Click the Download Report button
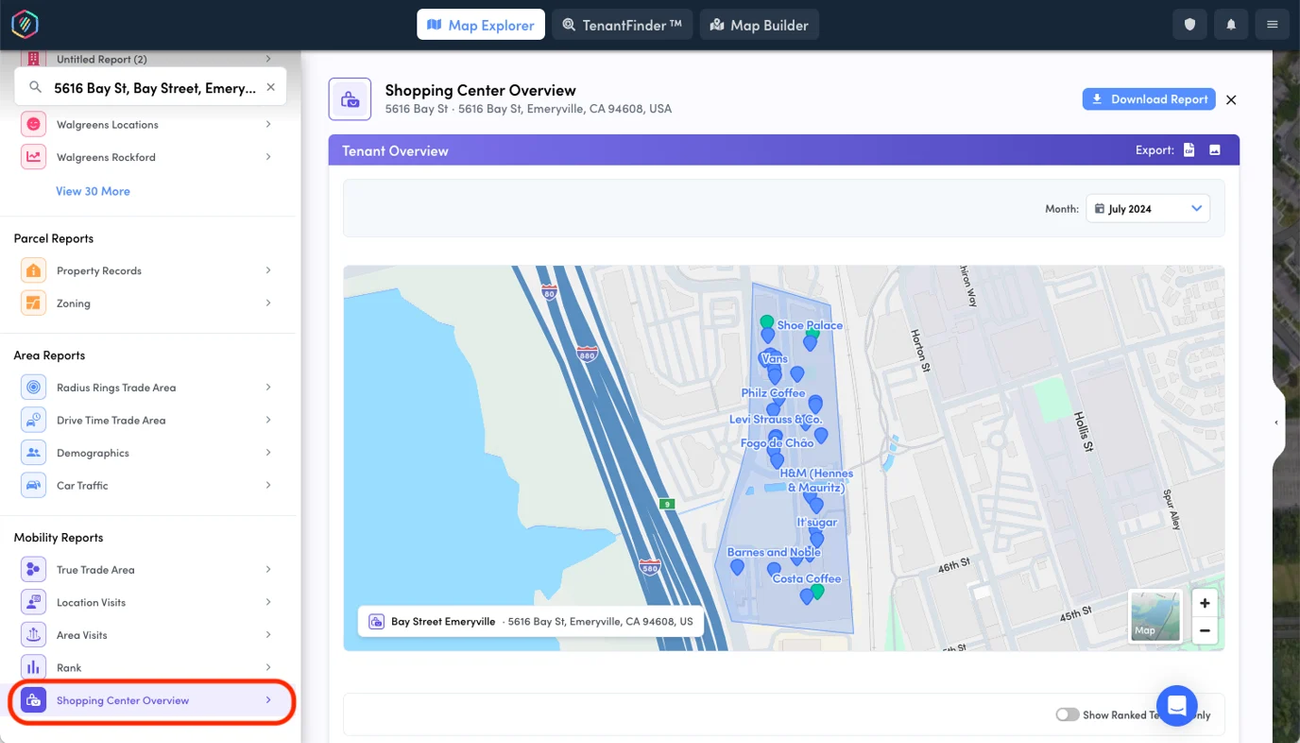Viewport: 1300px width, 743px height. click(1149, 99)
